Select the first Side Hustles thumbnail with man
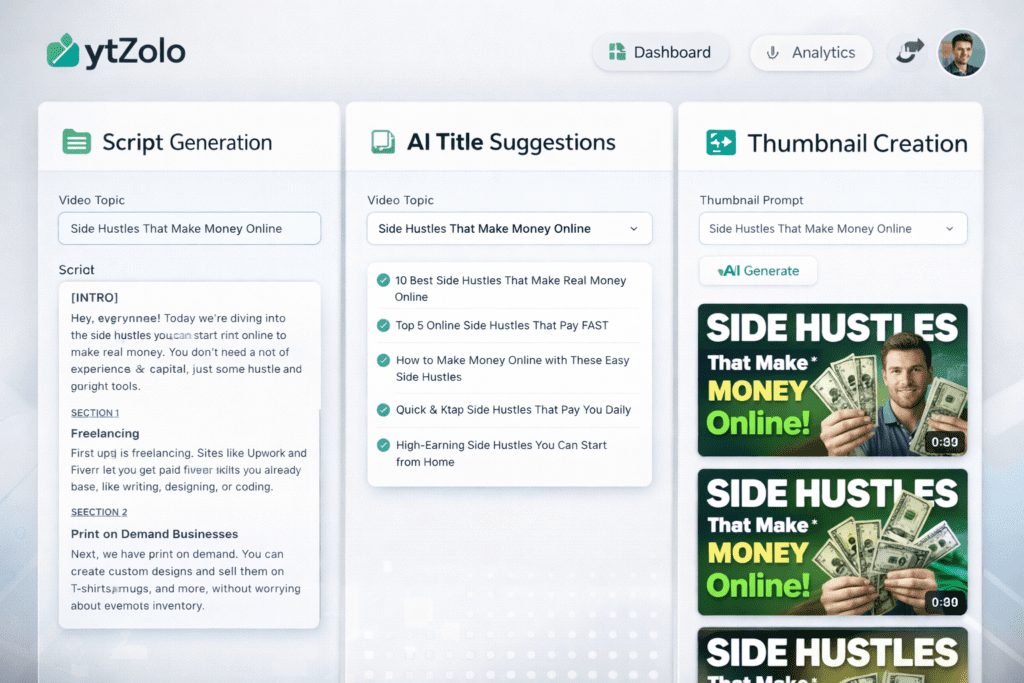The width and height of the screenshot is (1024, 683). click(x=832, y=380)
